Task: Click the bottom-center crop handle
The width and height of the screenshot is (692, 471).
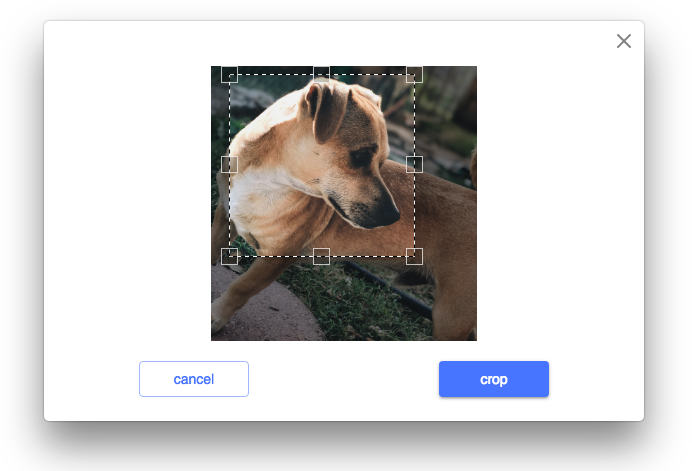Action: tap(321, 256)
